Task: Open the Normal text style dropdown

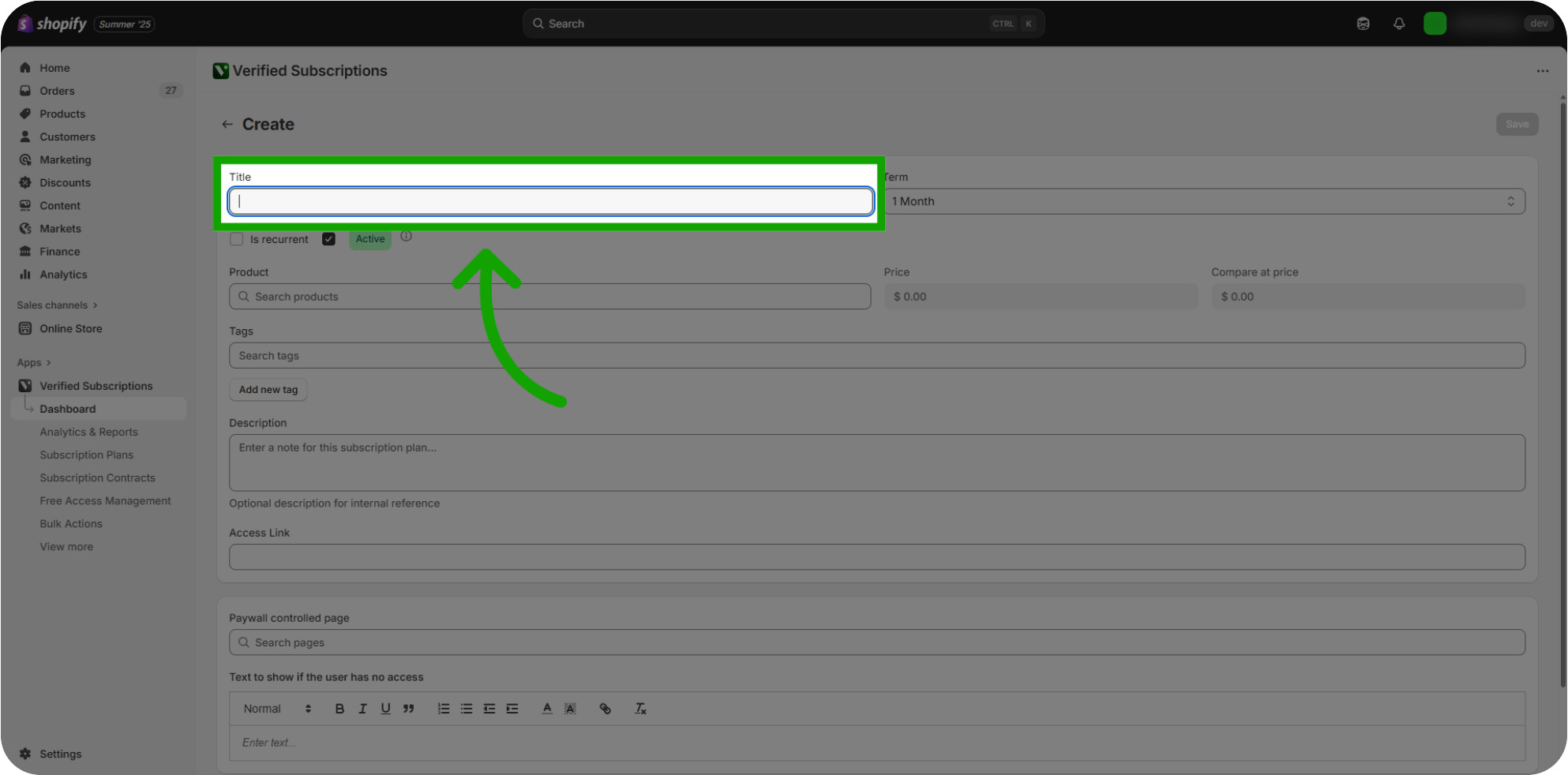Action: (x=277, y=709)
